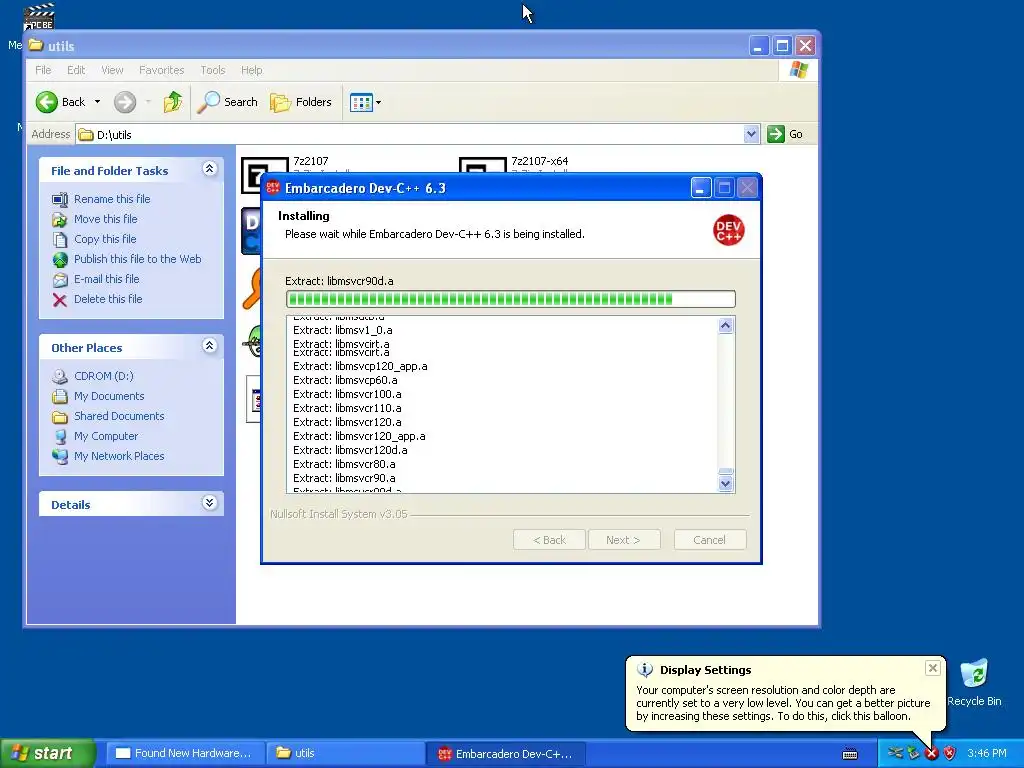
Task: Click the installer Next button
Action: tap(624, 540)
